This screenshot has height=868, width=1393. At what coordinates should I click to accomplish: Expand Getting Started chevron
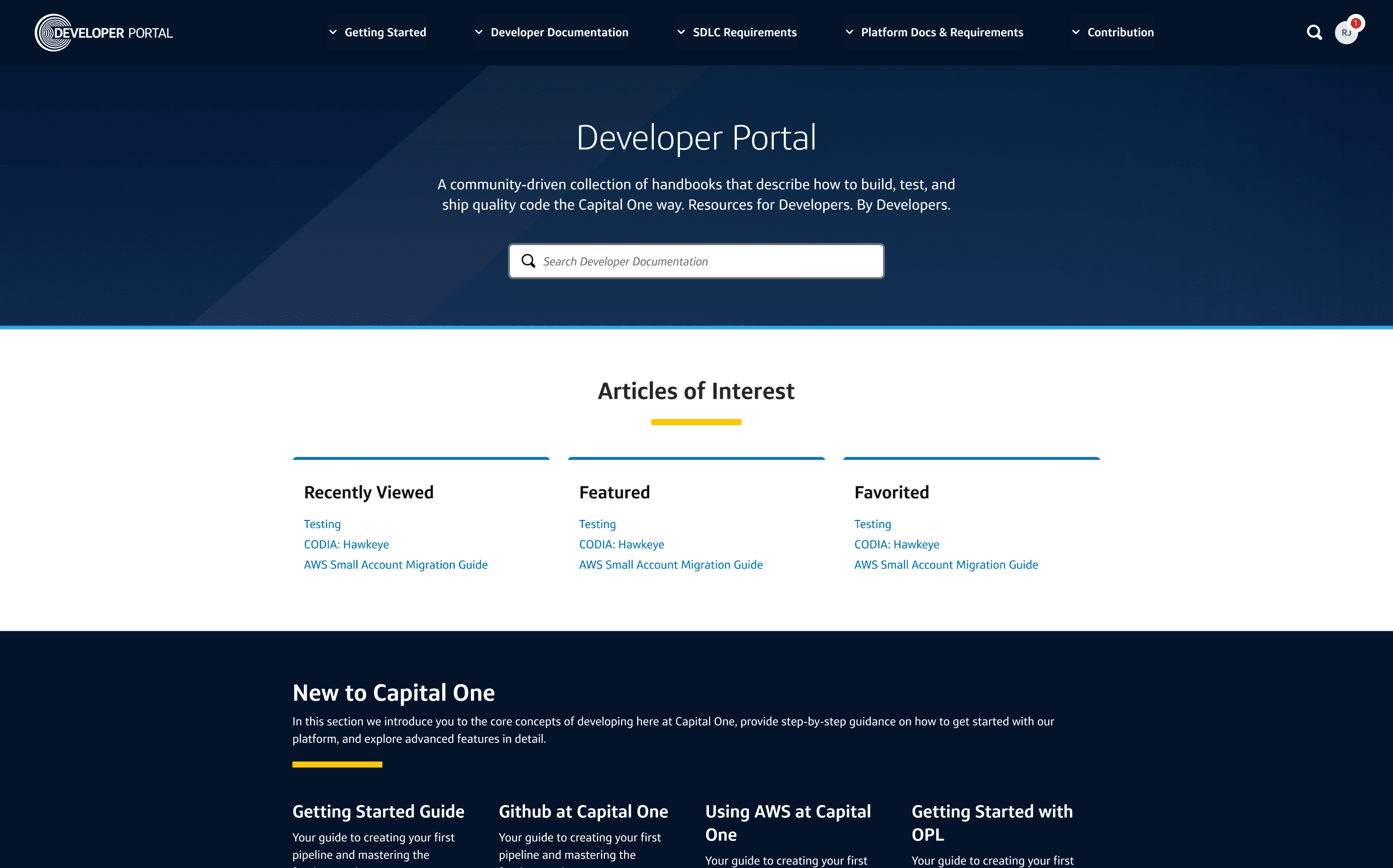333,33
